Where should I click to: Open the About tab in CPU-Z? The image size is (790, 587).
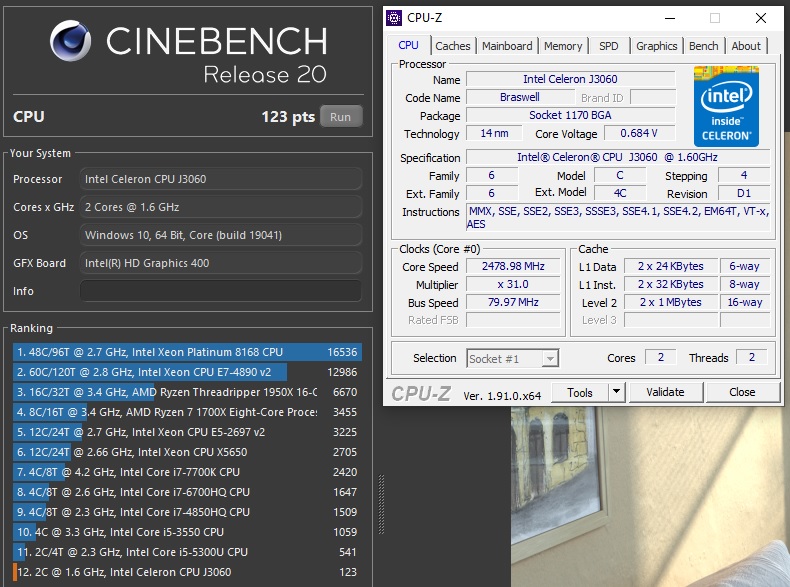click(x=746, y=46)
